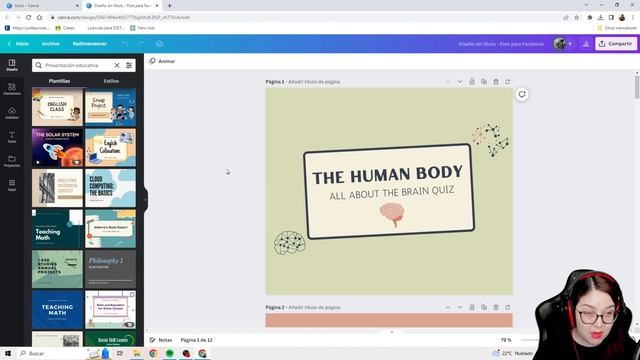Select the English Class template
The height and width of the screenshot is (360, 640).
coord(58,107)
